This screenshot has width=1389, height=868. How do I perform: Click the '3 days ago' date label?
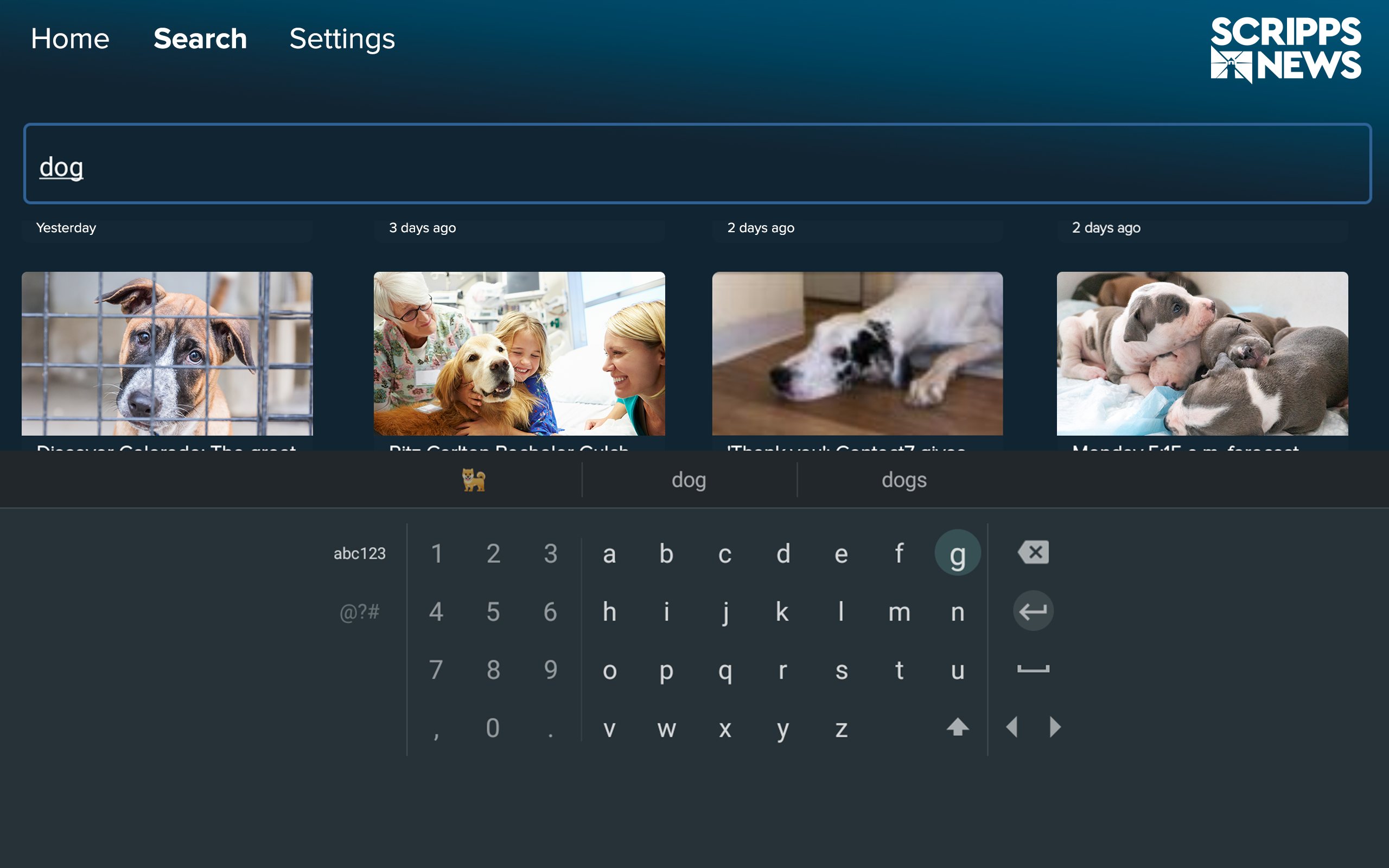[x=423, y=228]
